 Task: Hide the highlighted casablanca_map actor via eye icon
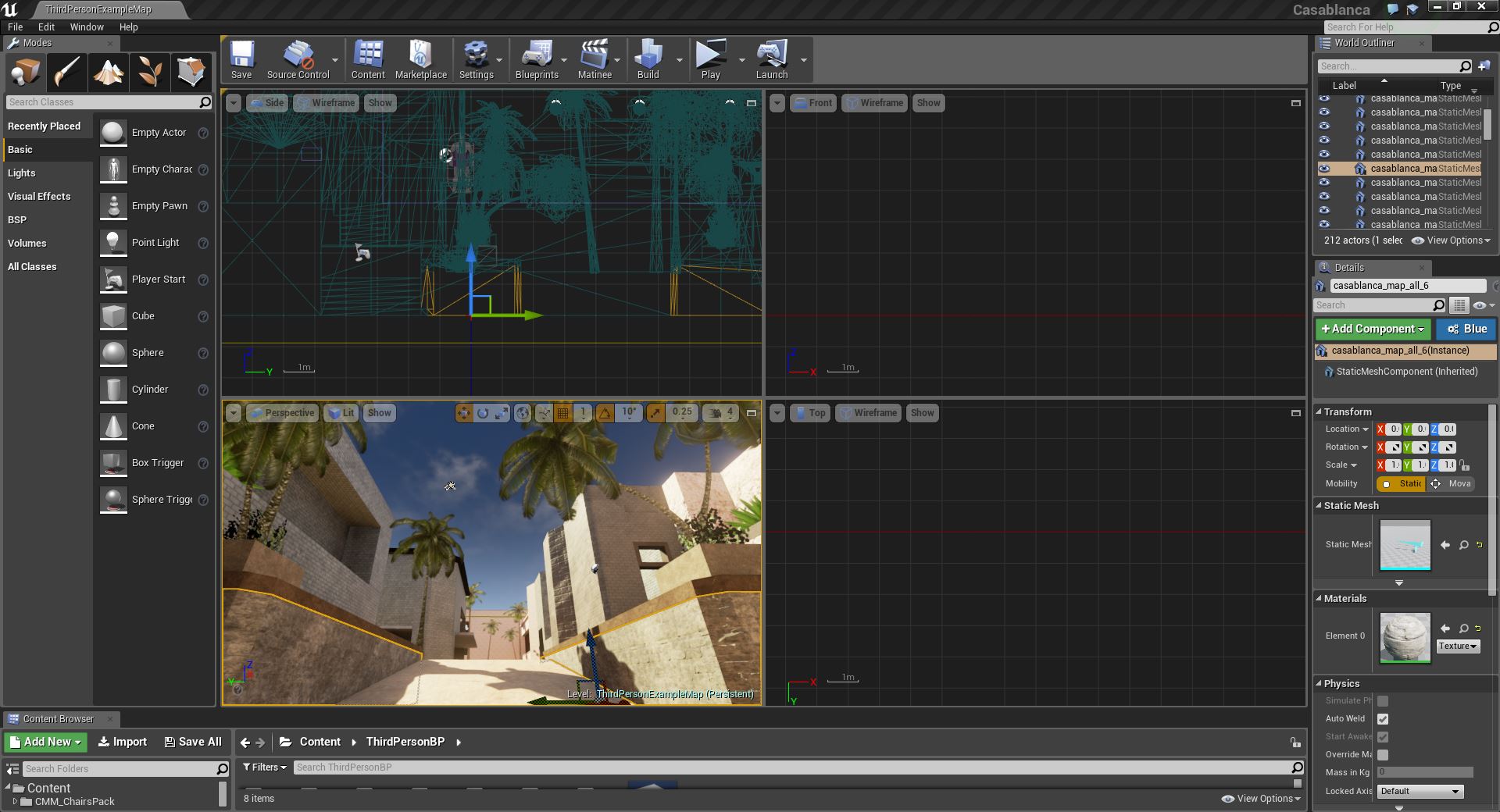tap(1324, 169)
